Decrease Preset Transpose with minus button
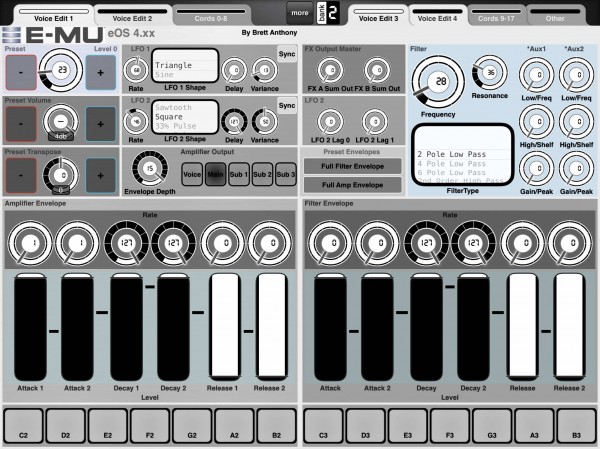The height and width of the screenshot is (449, 600). tap(21, 175)
